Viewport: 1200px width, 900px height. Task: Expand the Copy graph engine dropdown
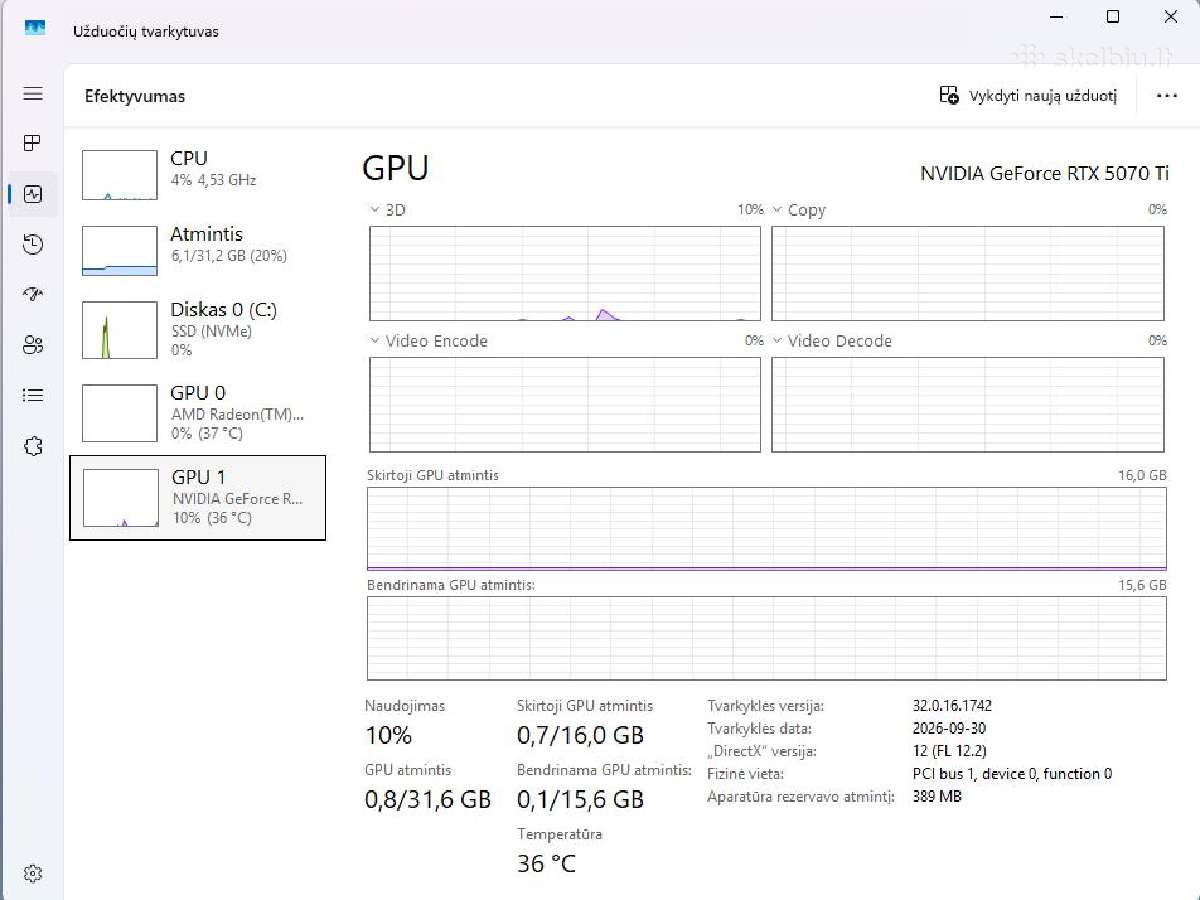[x=777, y=210]
